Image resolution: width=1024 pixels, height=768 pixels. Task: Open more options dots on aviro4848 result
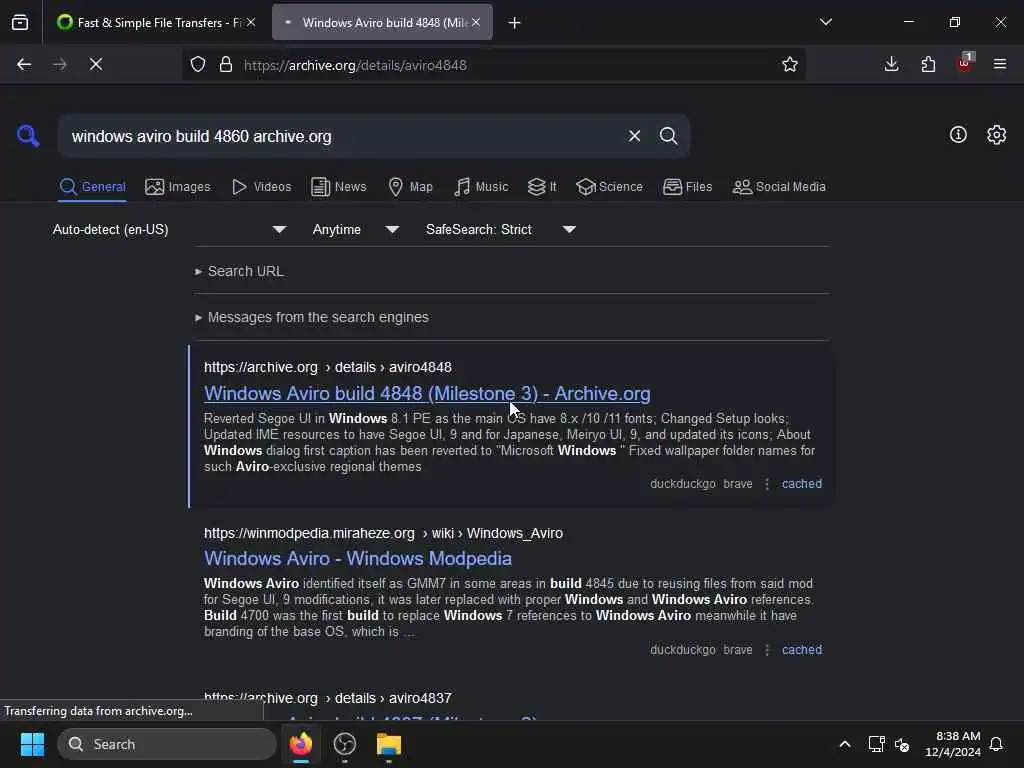767,484
